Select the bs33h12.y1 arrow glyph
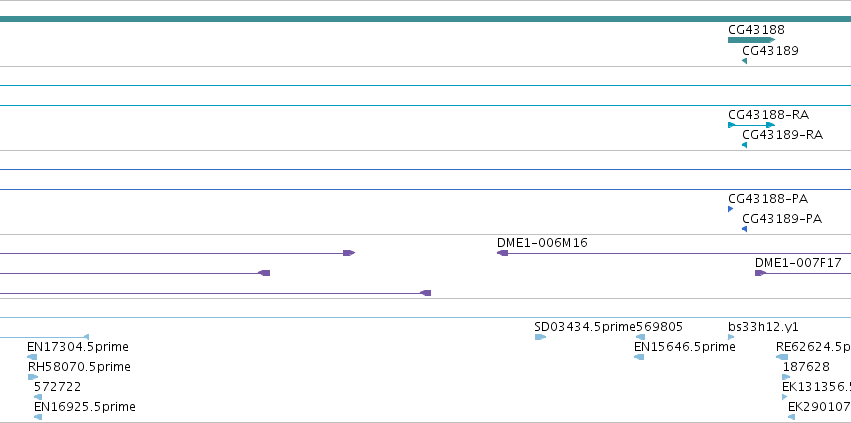This screenshot has width=851, height=423. click(x=731, y=337)
